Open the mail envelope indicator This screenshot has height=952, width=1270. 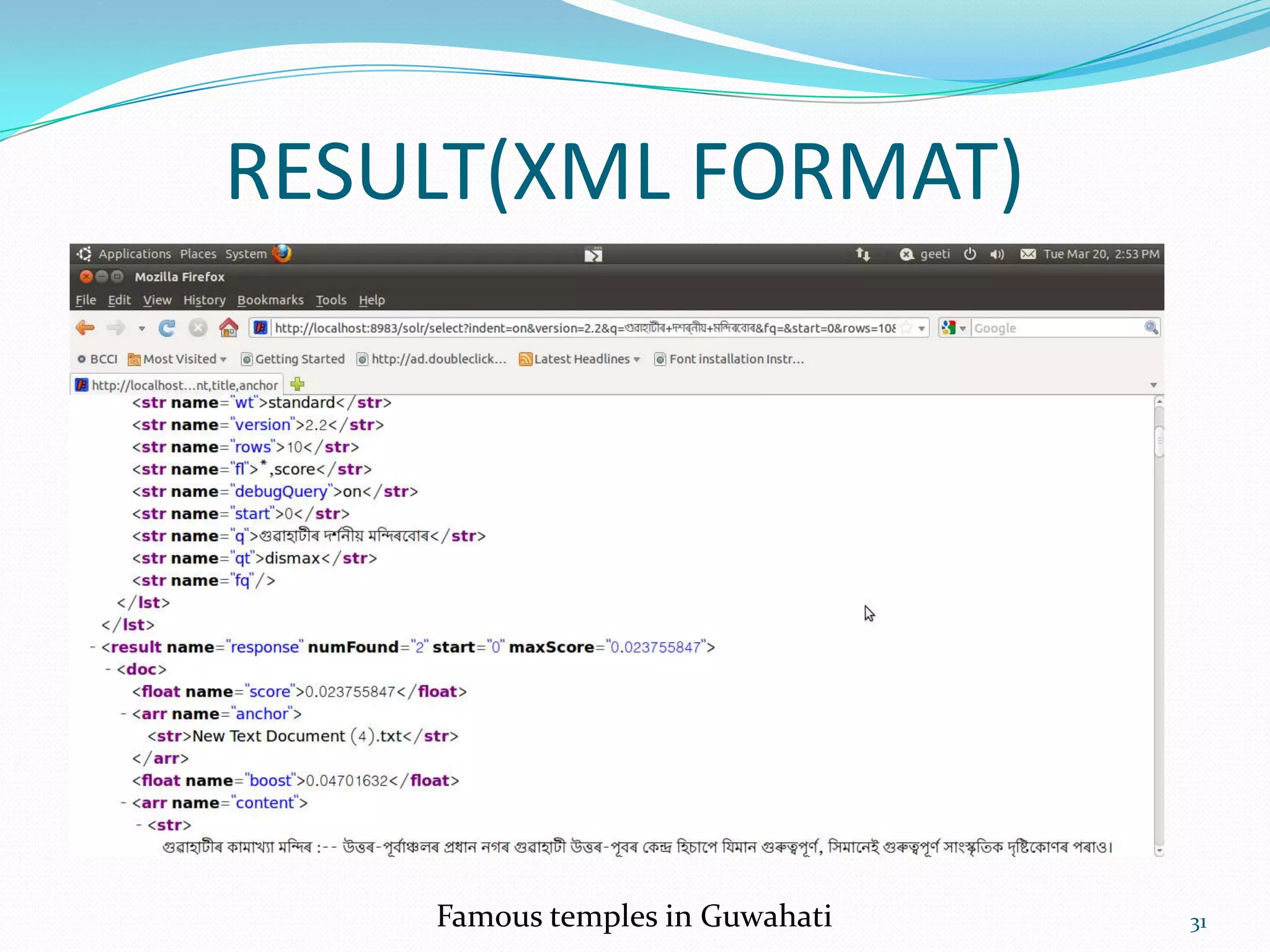pos(1028,254)
